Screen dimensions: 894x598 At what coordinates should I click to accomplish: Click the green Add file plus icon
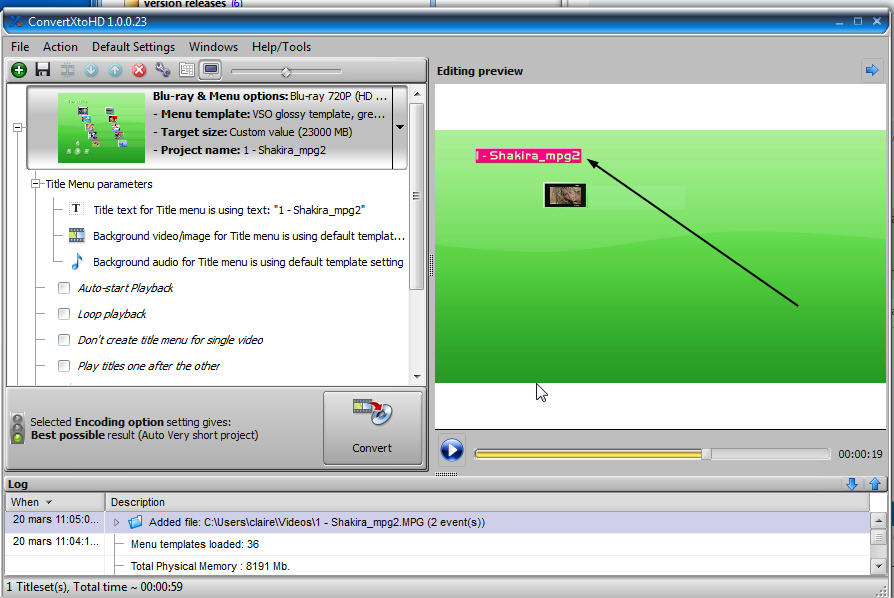[x=19, y=70]
